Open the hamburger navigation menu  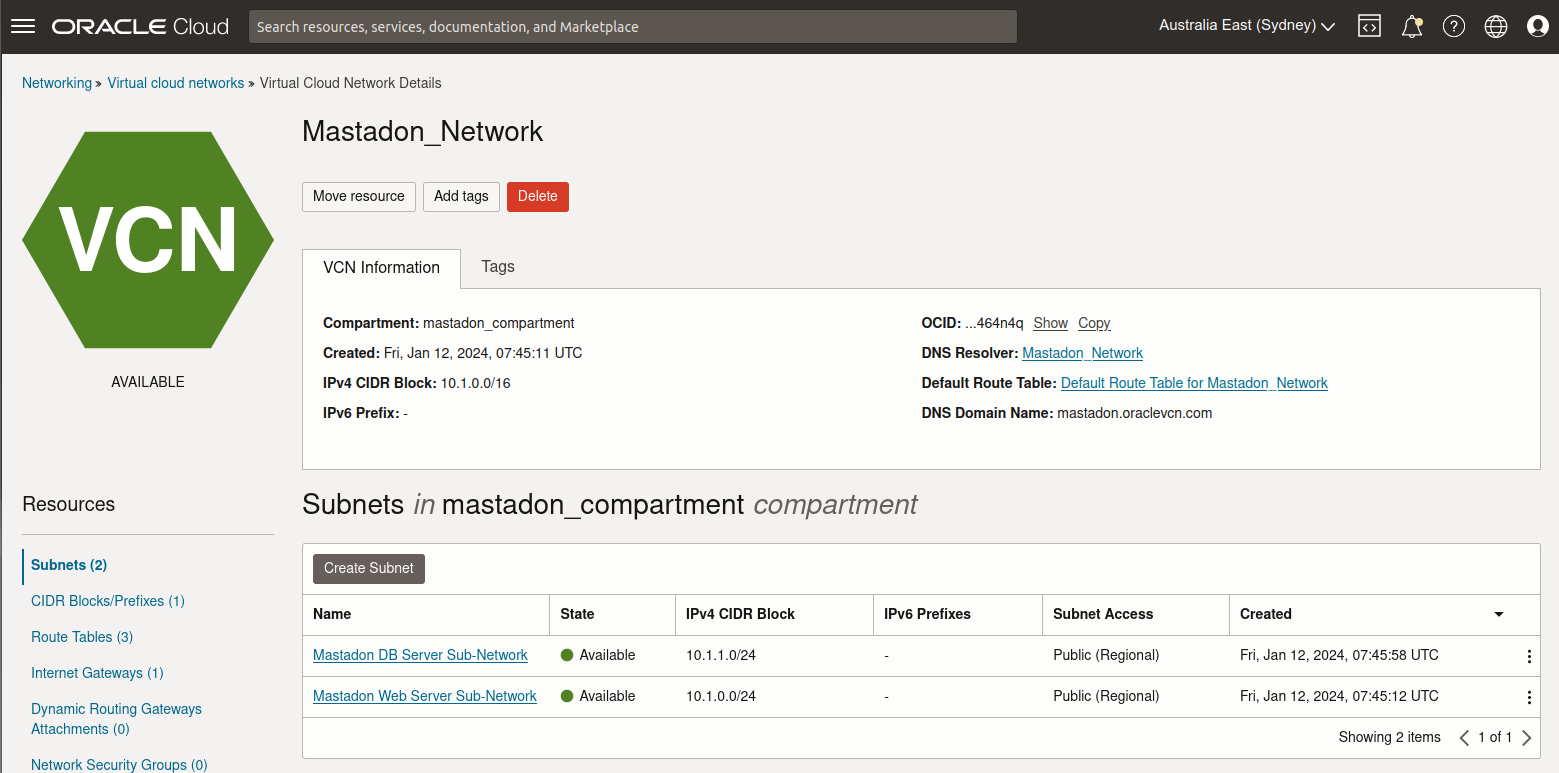click(23, 27)
